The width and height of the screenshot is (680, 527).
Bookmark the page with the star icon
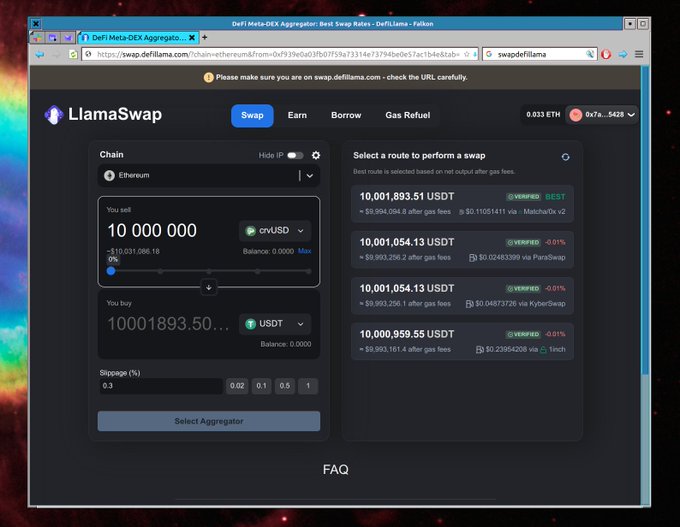click(x=467, y=54)
